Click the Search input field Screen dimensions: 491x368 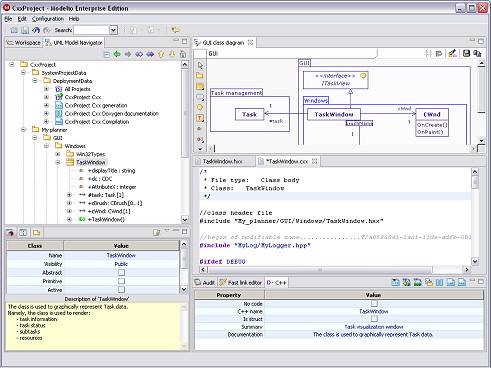tap(92, 30)
